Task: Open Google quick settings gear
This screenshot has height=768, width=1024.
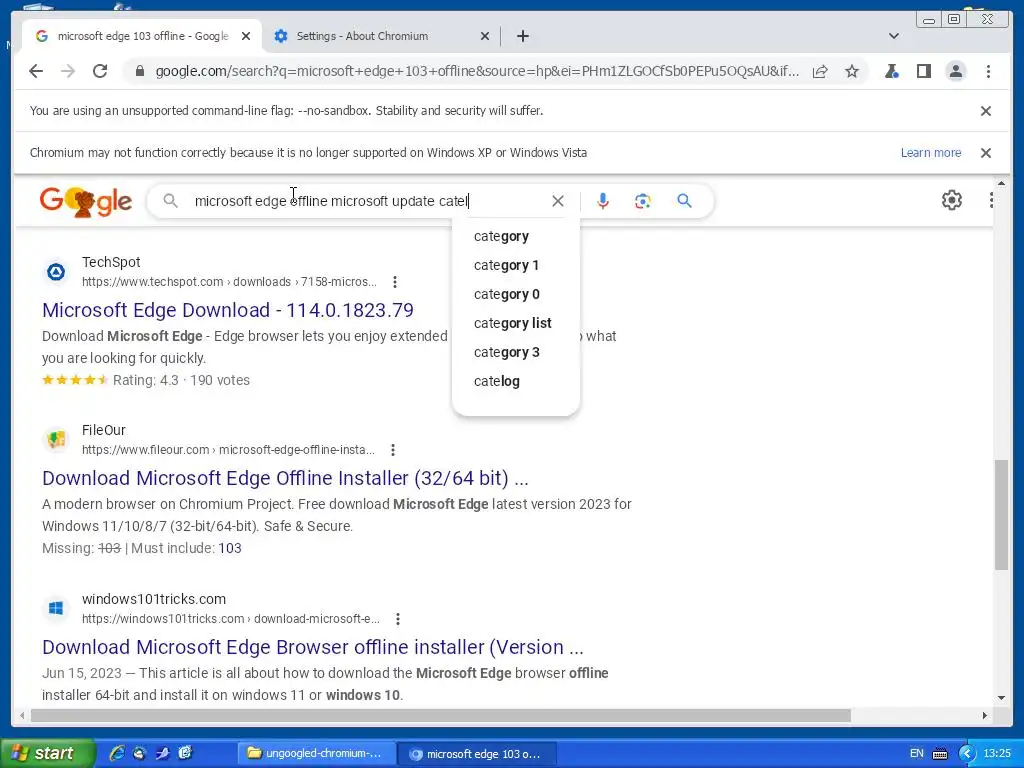Action: (952, 200)
